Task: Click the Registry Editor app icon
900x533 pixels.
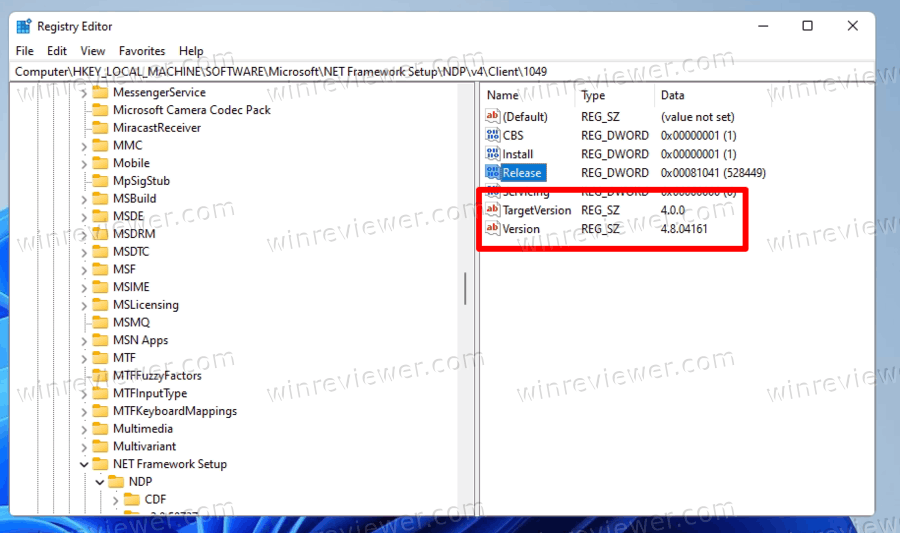Action: pyautogui.click(x=24, y=26)
